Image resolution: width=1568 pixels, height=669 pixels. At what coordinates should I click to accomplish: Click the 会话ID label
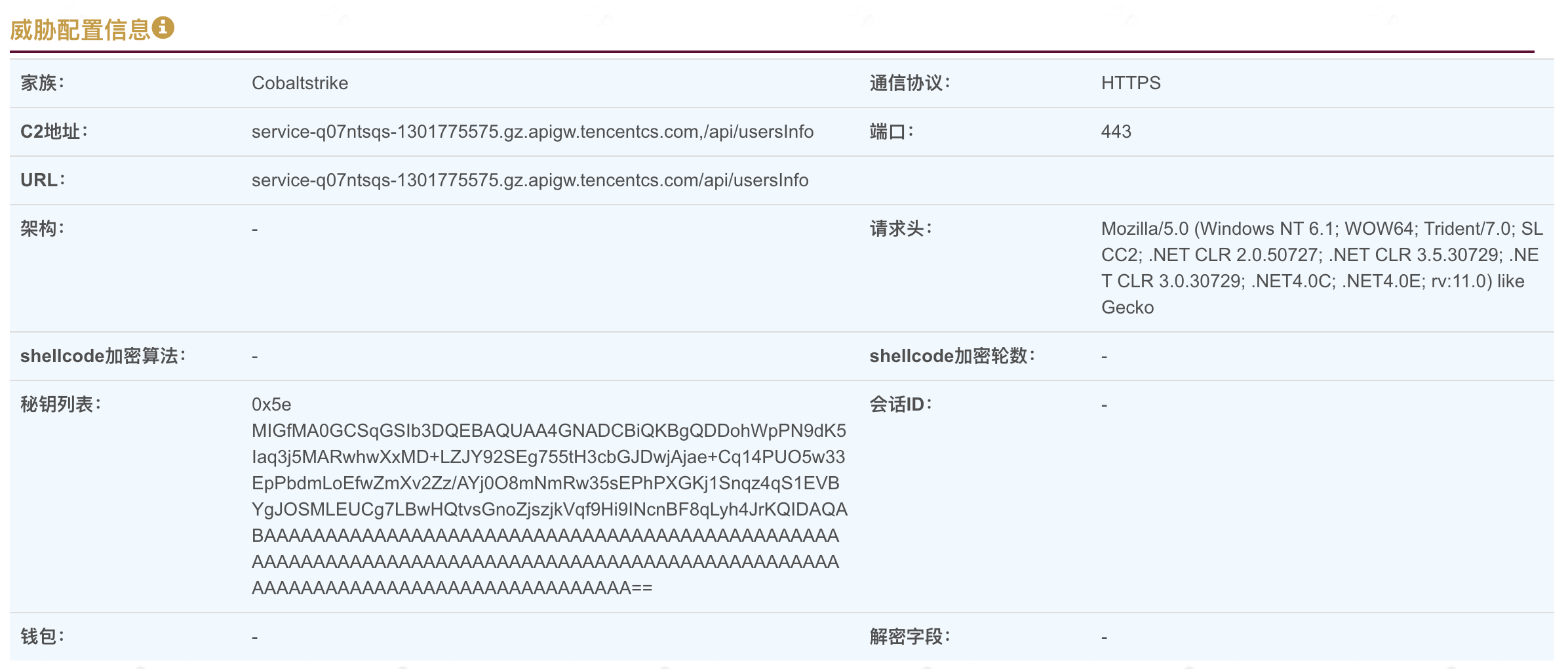(x=901, y=405)
